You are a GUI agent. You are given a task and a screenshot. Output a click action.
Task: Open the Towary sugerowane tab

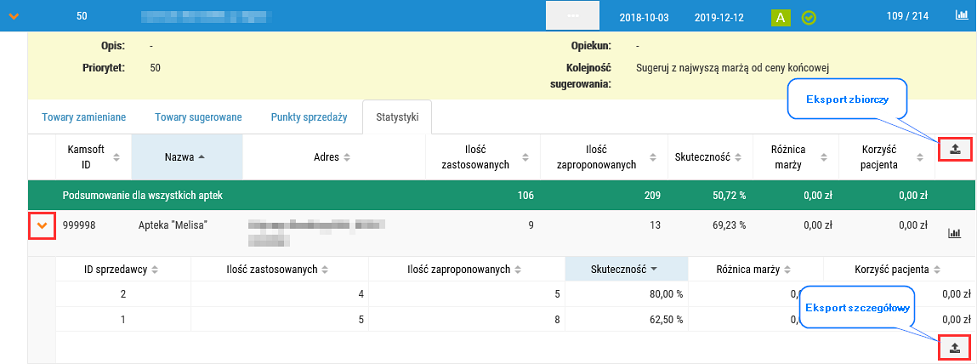[198, 117]
